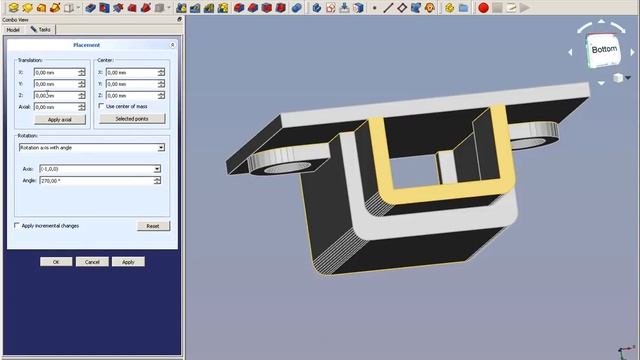The width and height of the screenshot is (640, 360).
Task: Click the small cube view mini icon
Action: [618, 78]
